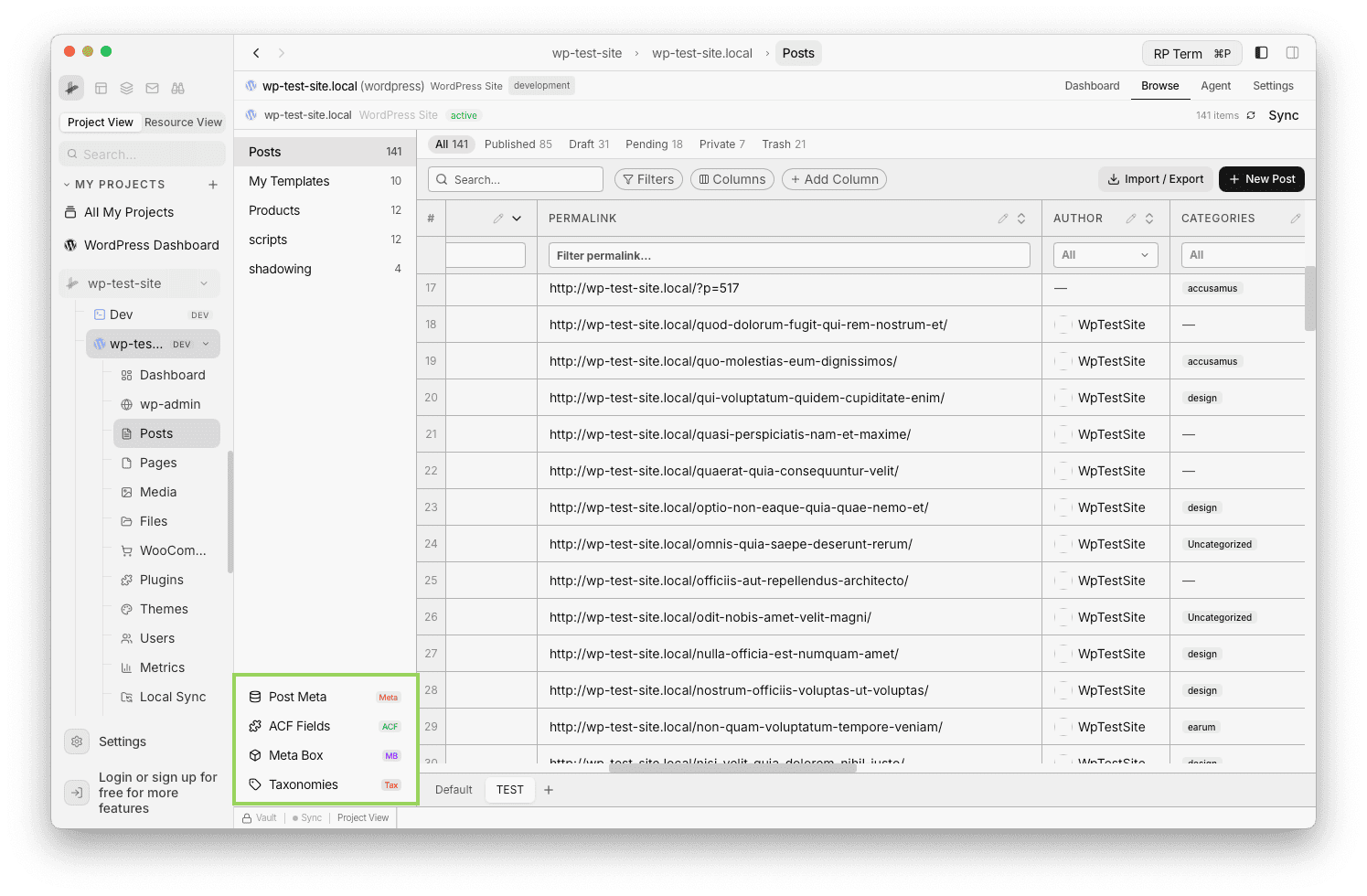Image resolution: width=1367 pixels, height=896 pixels.
Task: Select Products post type in list
Action: (326, 210)
